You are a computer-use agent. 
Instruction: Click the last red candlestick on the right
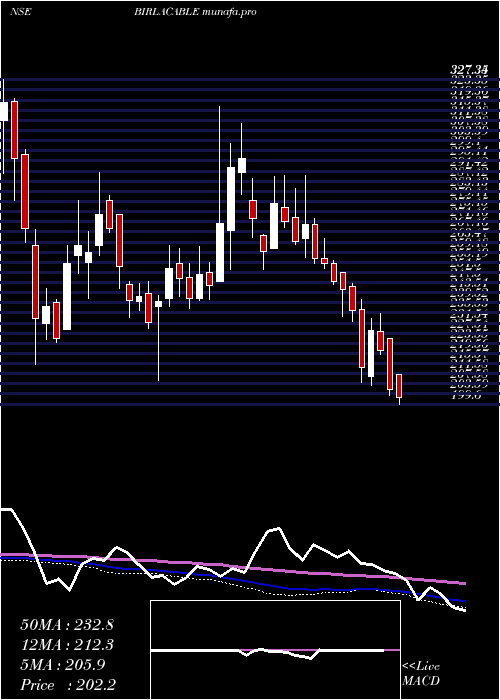pyautogui.click(x=399, y=386)
